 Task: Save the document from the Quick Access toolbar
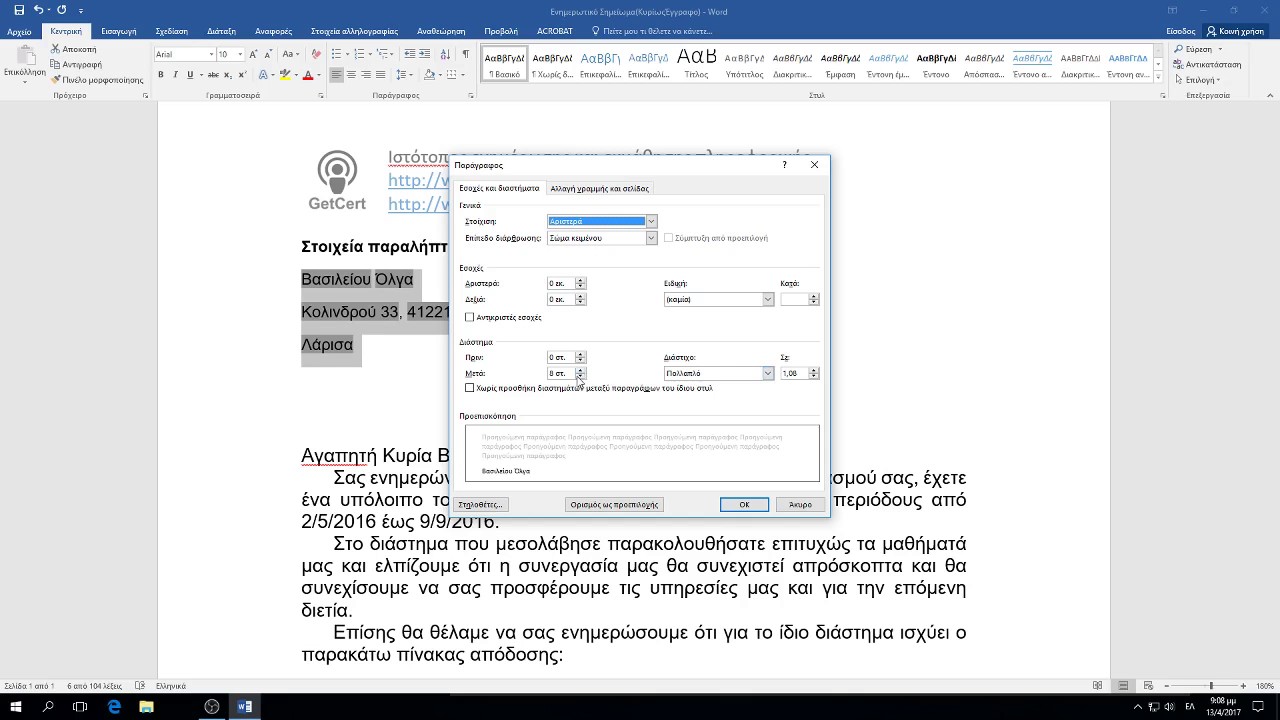pos(19,10)
